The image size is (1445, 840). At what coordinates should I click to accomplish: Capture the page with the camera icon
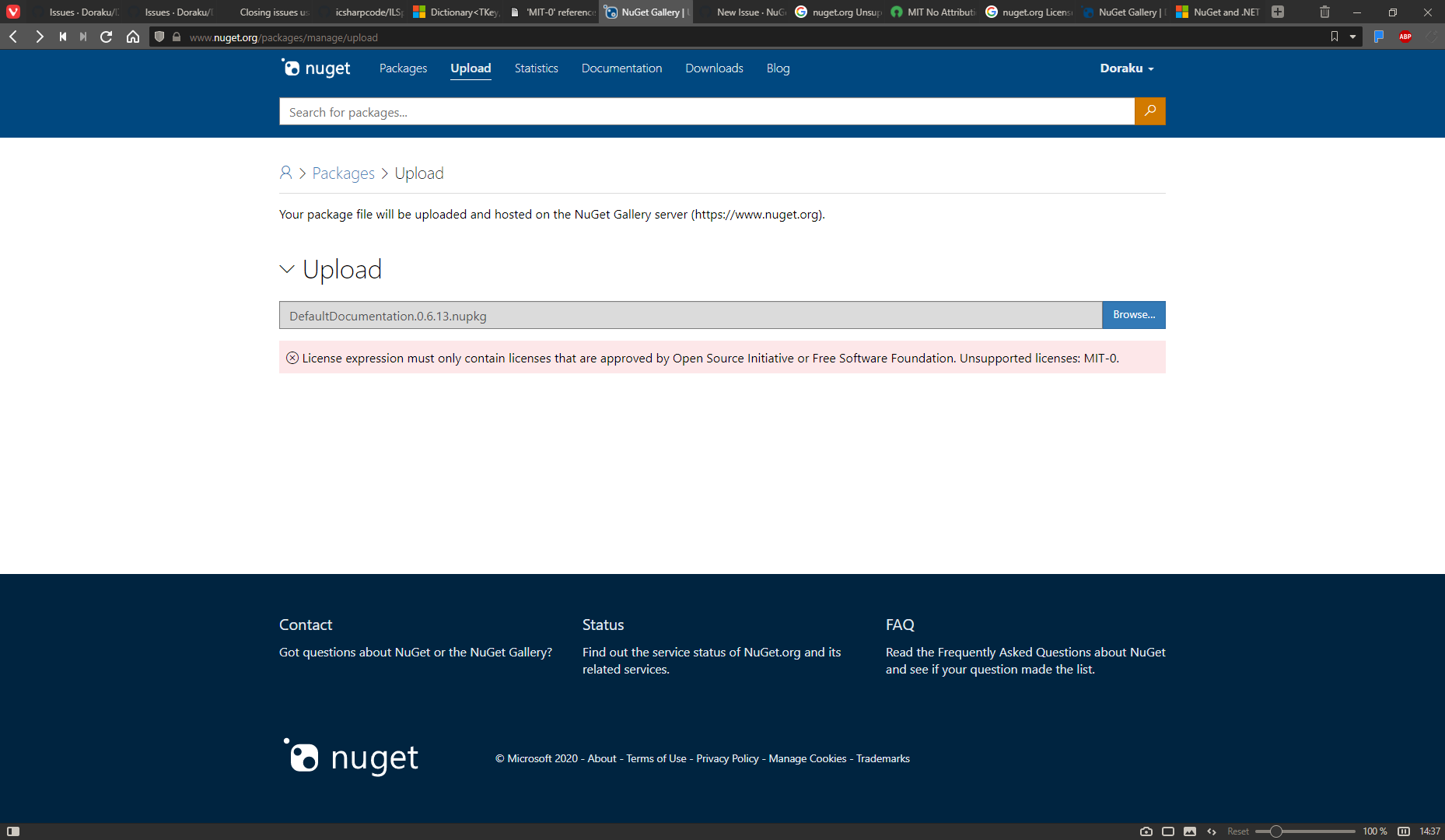[x=1146, y=831]
